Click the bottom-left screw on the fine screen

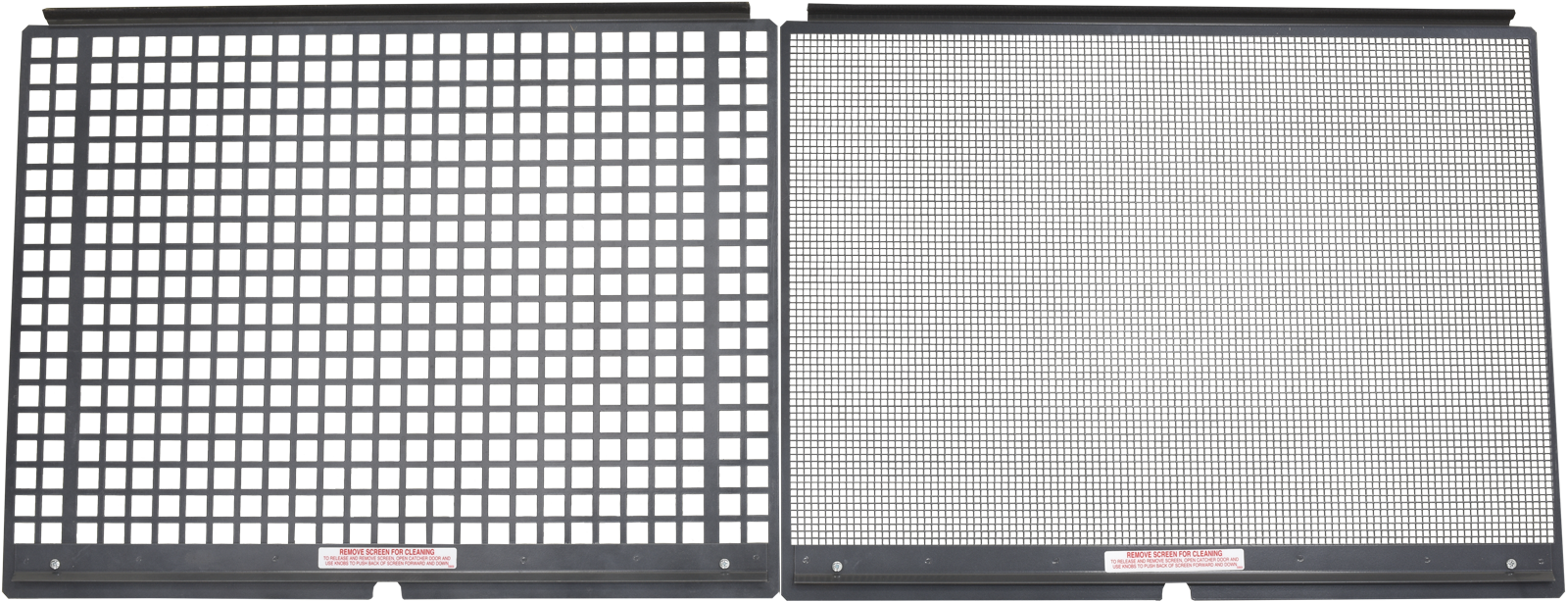point(836,566)
